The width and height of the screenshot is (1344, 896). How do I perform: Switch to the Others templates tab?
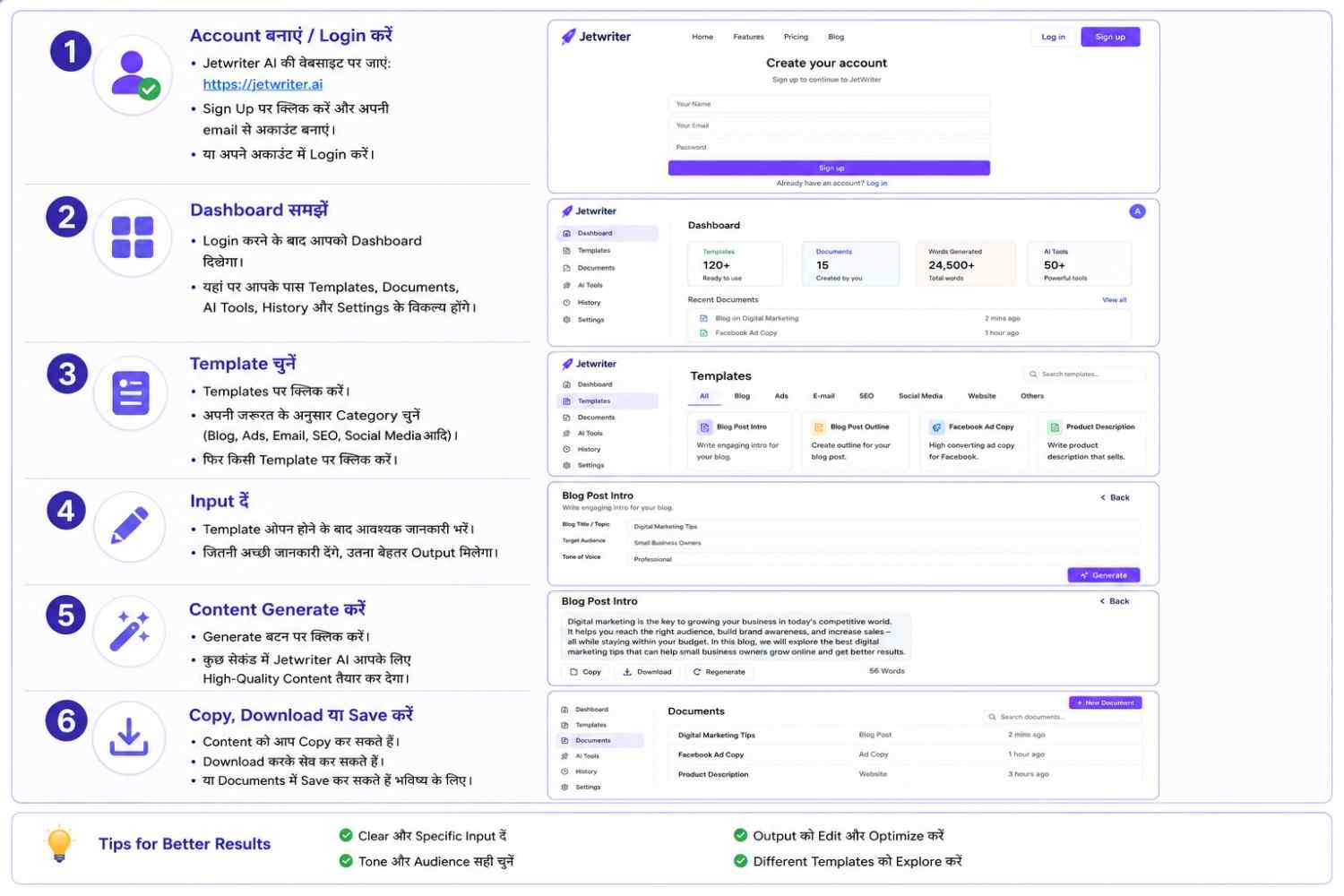[x=1032, y=396]
